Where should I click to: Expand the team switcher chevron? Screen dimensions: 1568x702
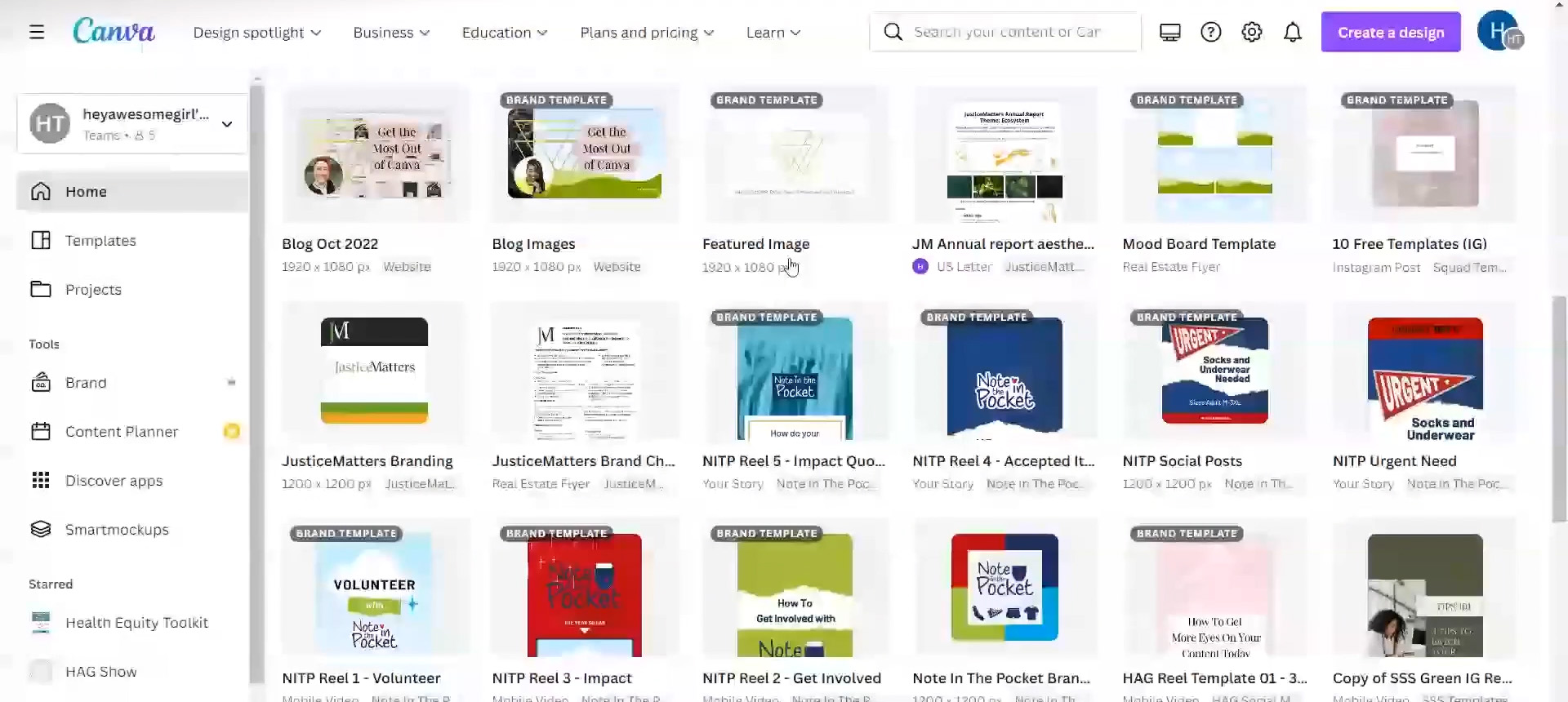click(x=227, y=124)
